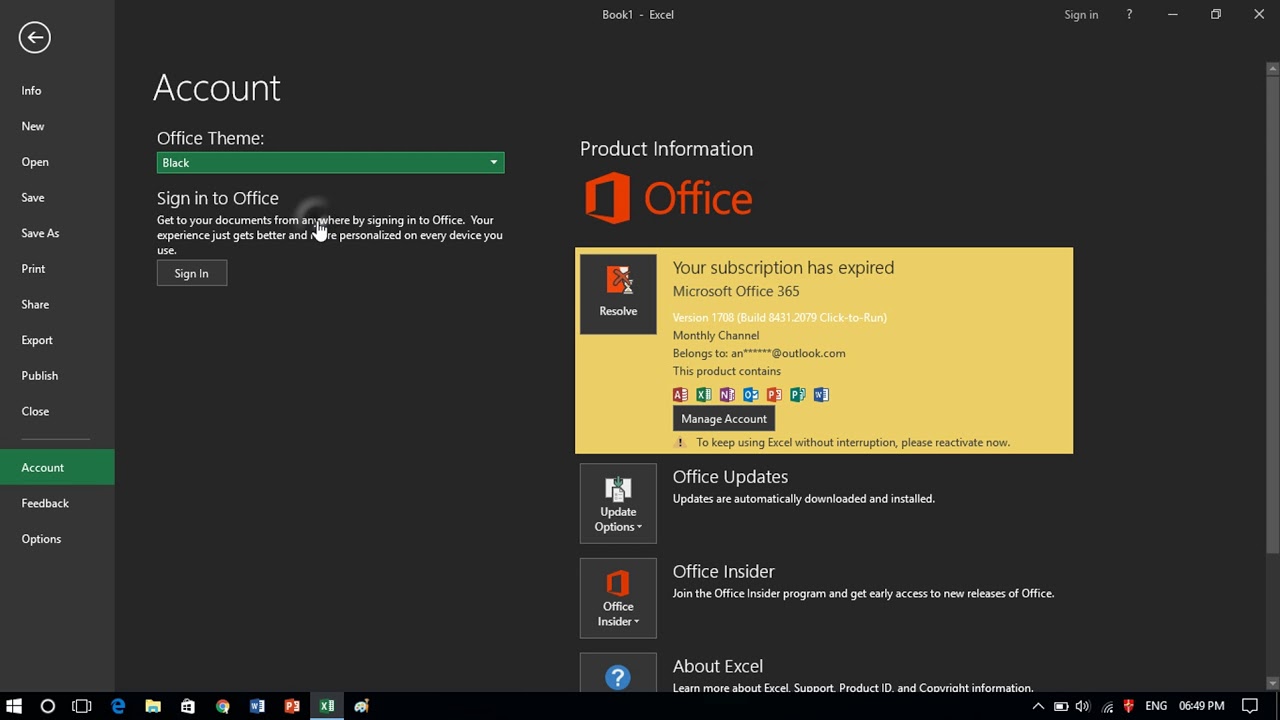This screenshot has width=1280, height=720.
Task: Open PowerPoint from the taskbar
Action: click(x=292, y=707)
